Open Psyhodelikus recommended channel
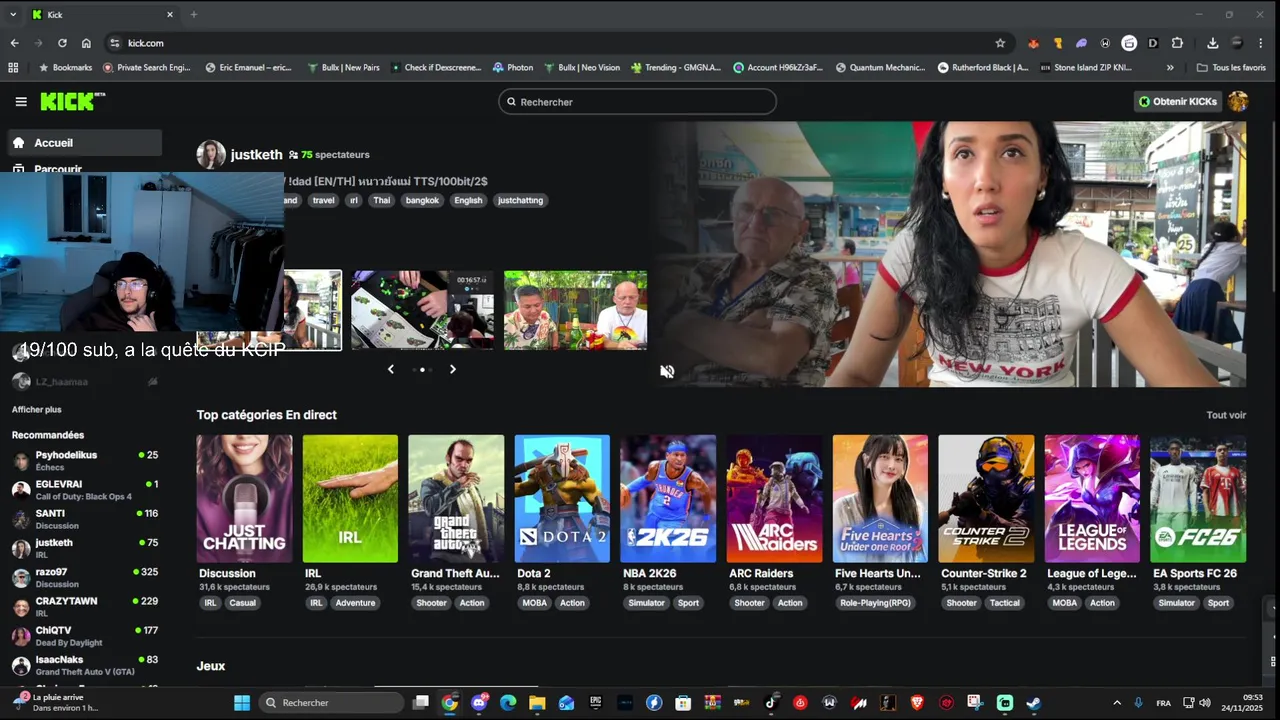The width and height of the screenshot is (1280, 720). [x=84, y=461]
